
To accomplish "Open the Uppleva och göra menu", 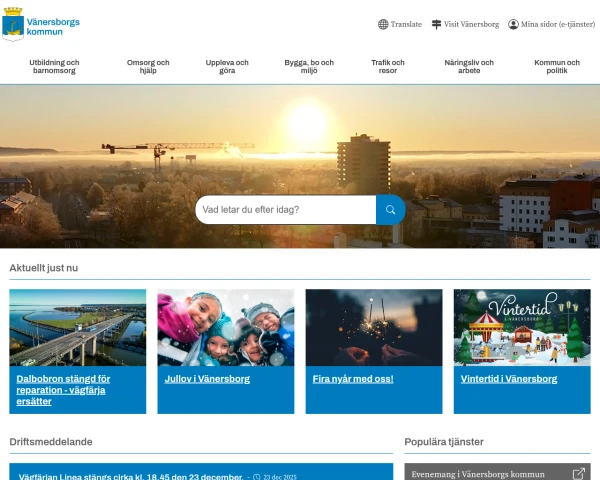I will click(x=227, y=67).
